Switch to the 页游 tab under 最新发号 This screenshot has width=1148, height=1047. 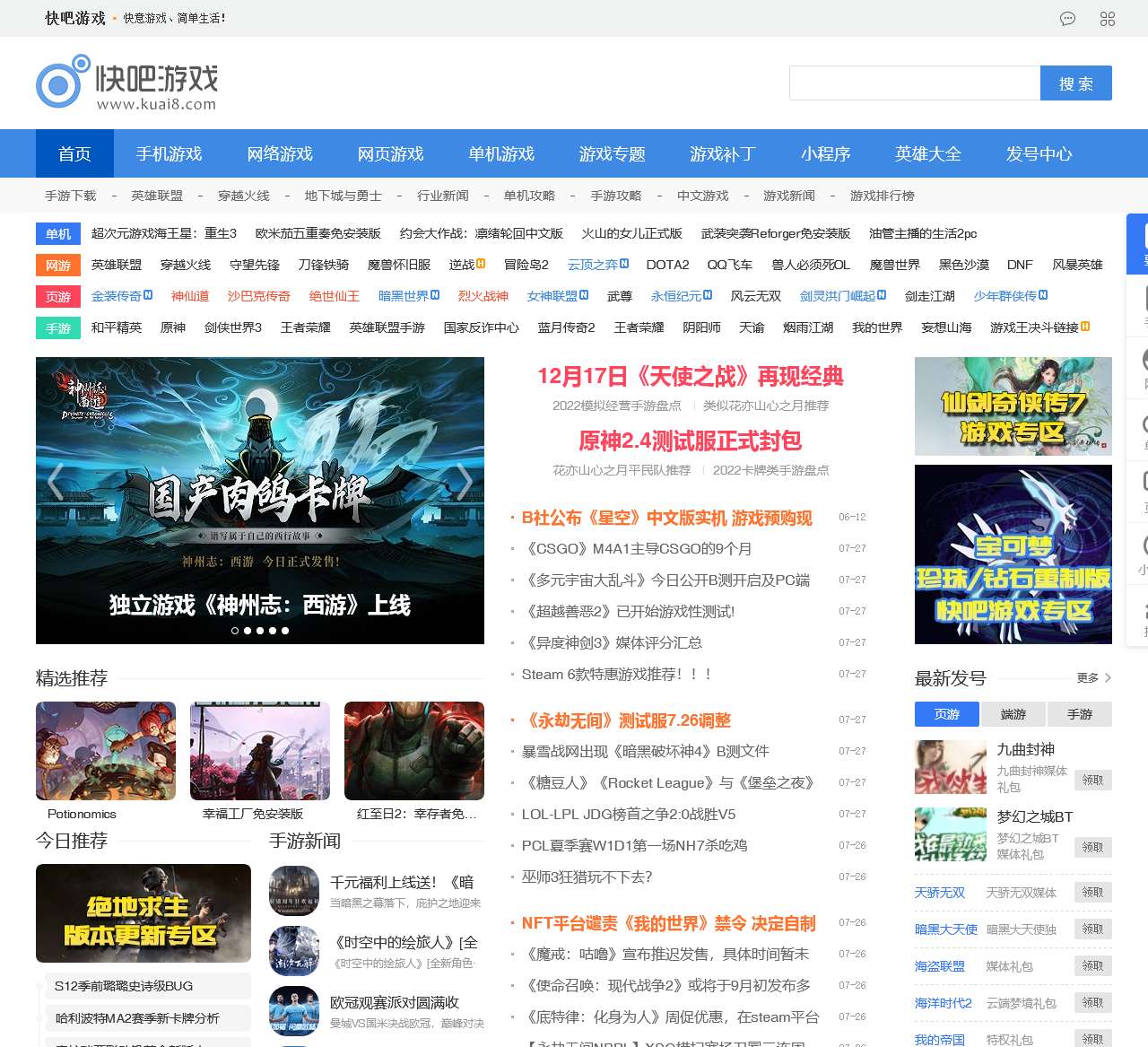(947, 714)
